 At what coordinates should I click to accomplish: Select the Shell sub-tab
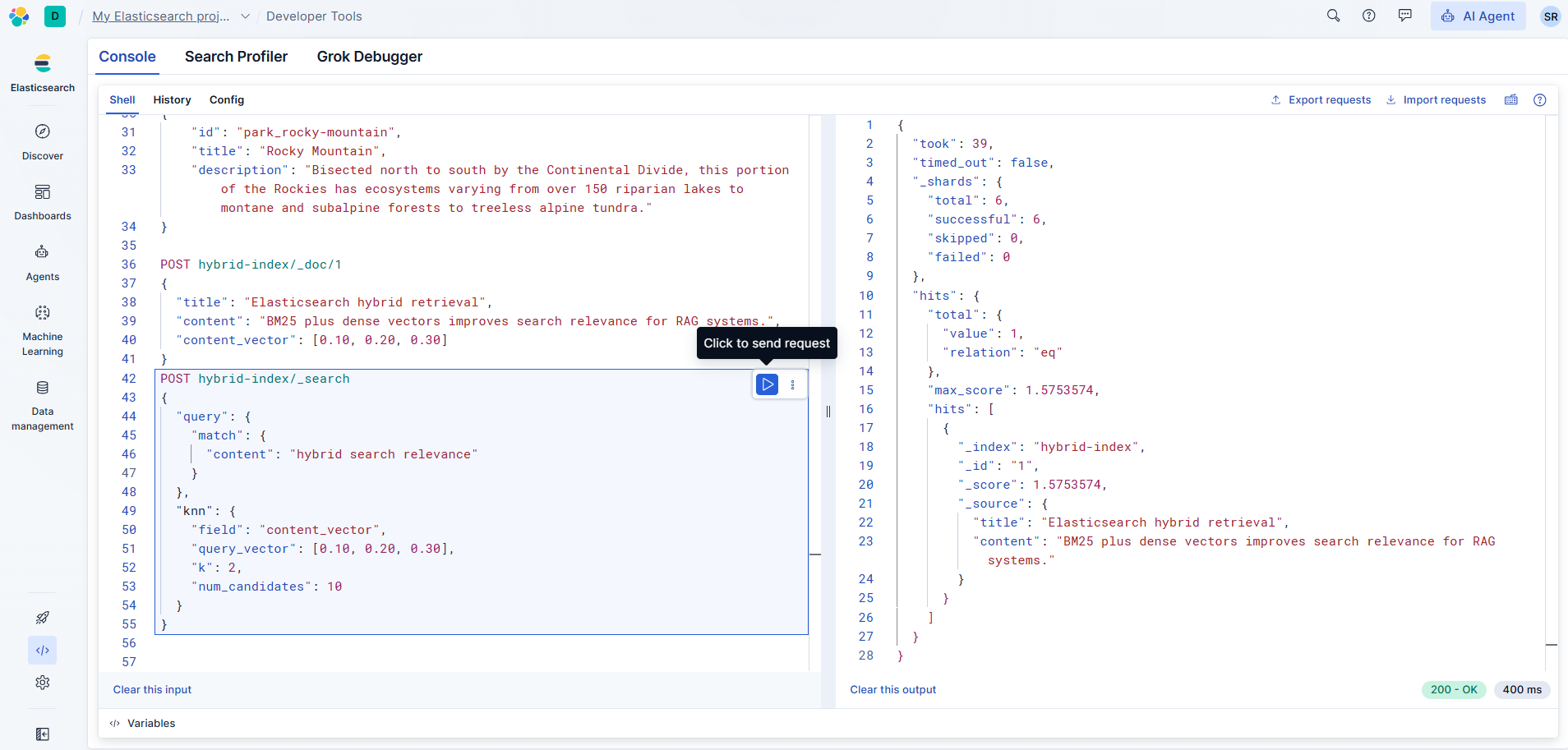click(x=122, y=99)
